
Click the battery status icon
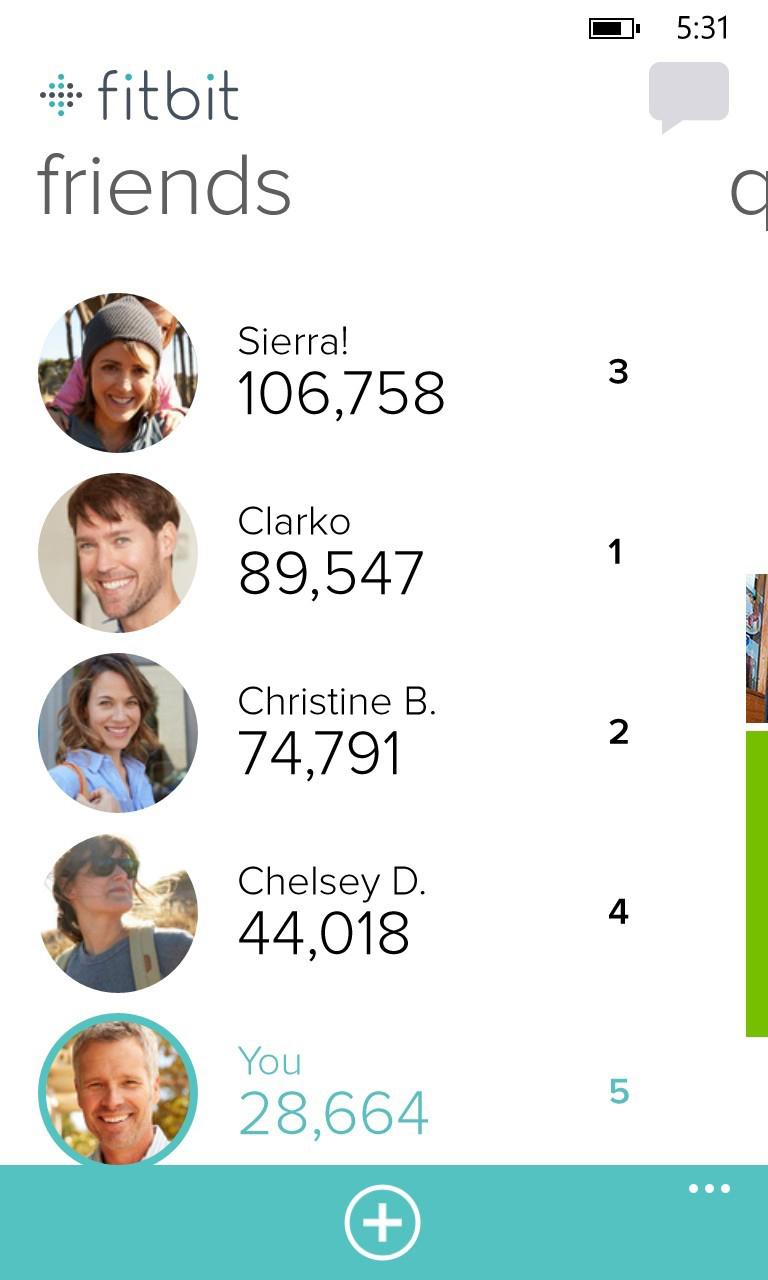tap(613, 28)
